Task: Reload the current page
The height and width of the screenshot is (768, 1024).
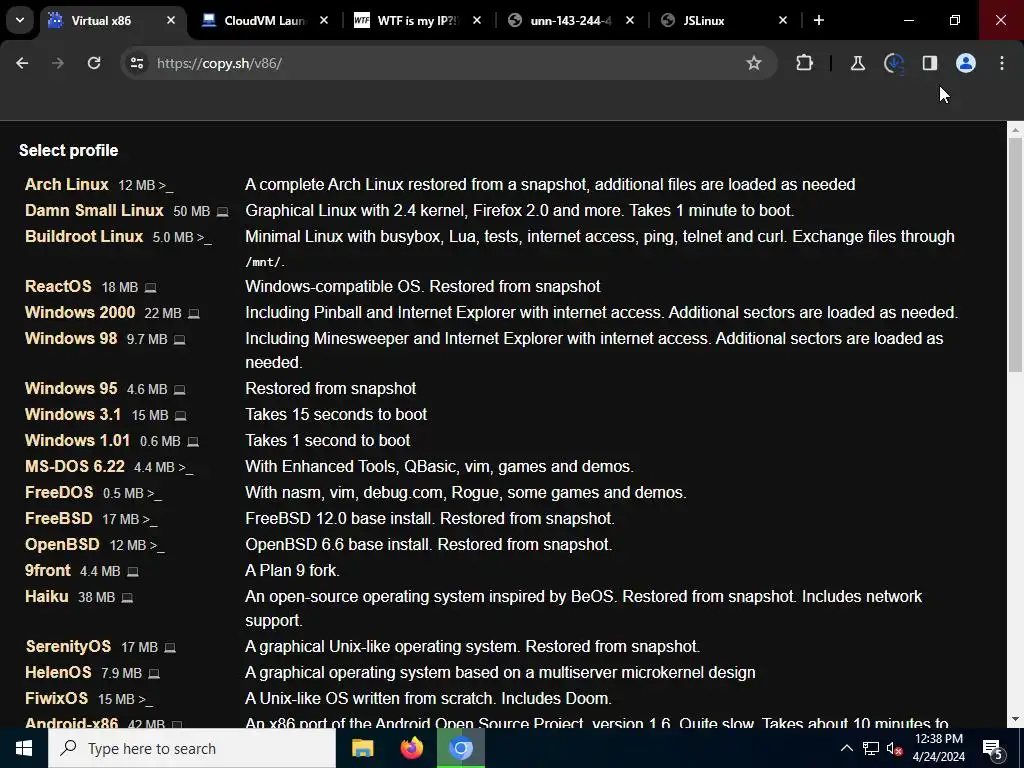Action: coord(94,63)
